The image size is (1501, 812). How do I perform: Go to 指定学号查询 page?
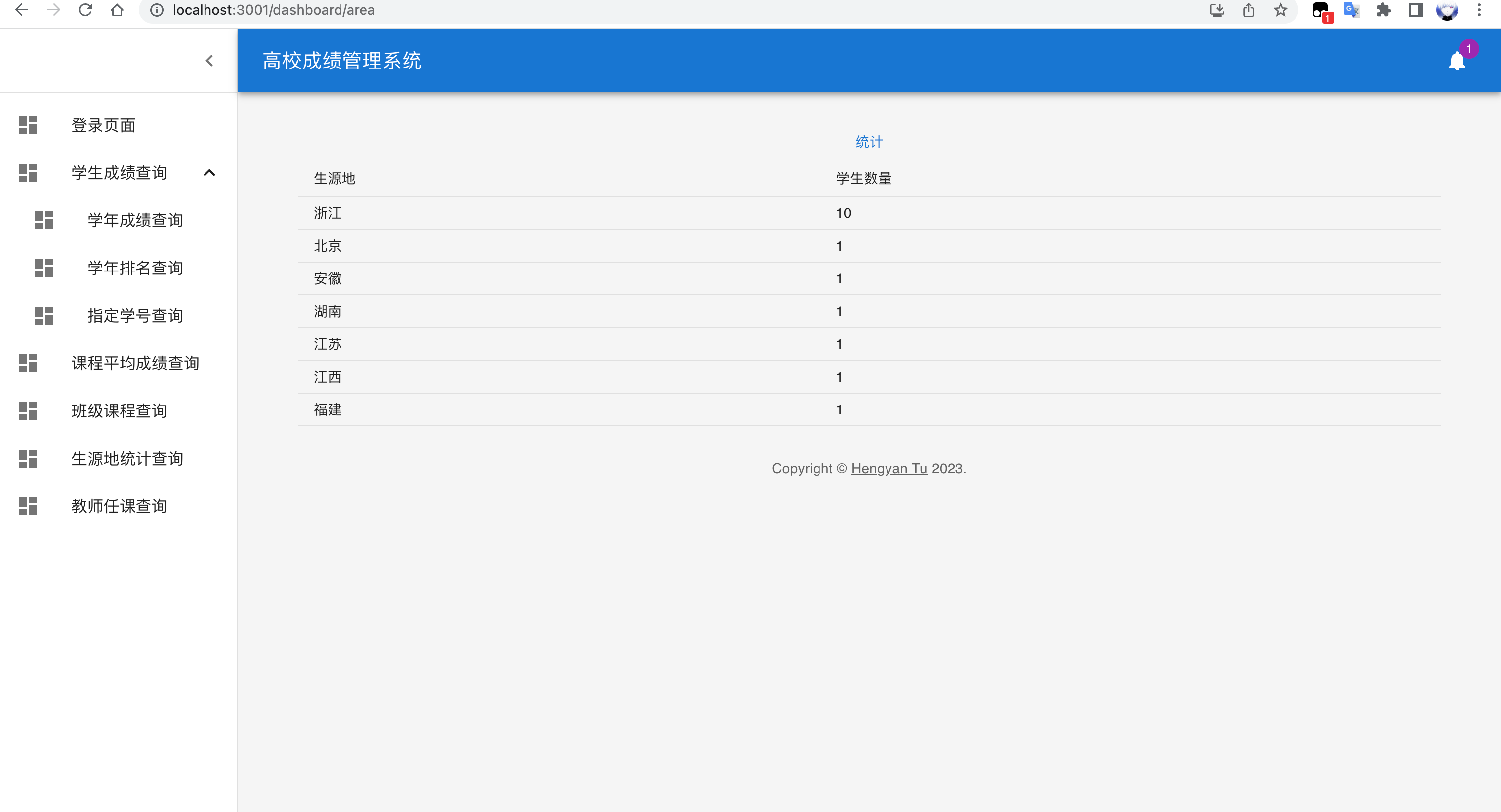pos(135,316)
